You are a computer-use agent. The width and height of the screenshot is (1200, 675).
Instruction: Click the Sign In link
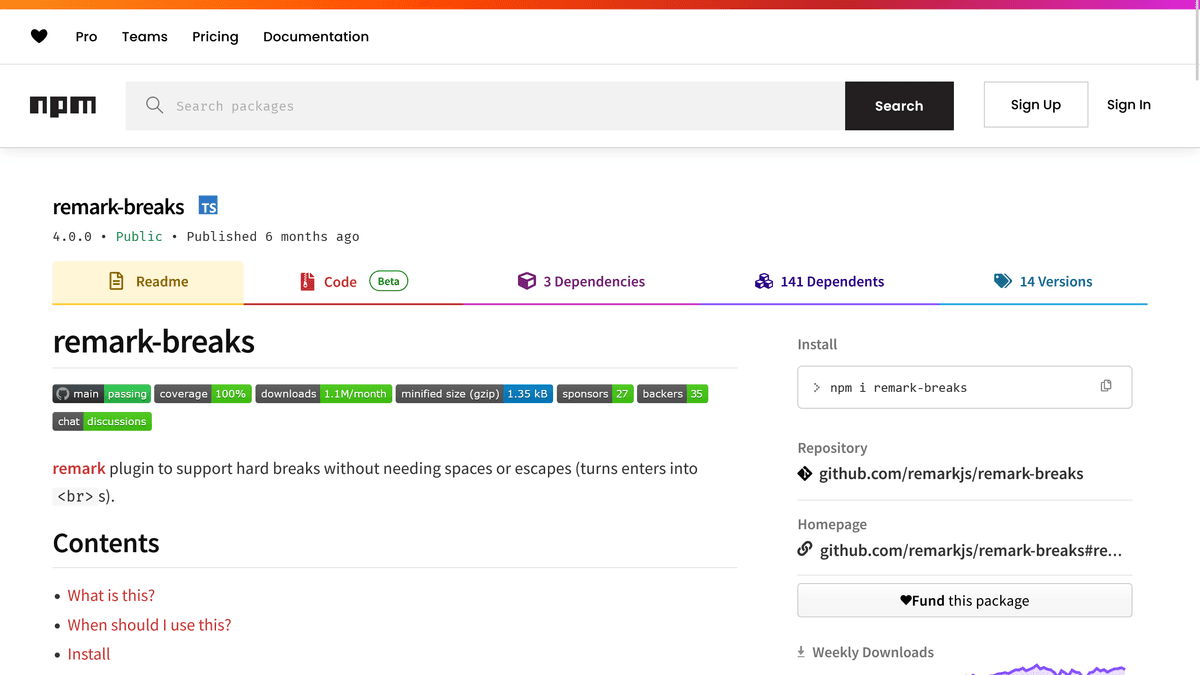click(1129, 105)
